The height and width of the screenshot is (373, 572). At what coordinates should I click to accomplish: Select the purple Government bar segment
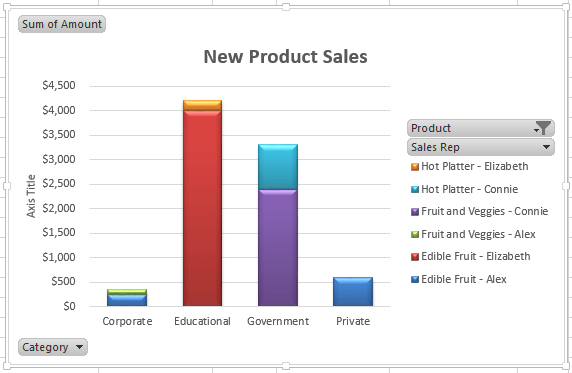[x=278, y=248]
